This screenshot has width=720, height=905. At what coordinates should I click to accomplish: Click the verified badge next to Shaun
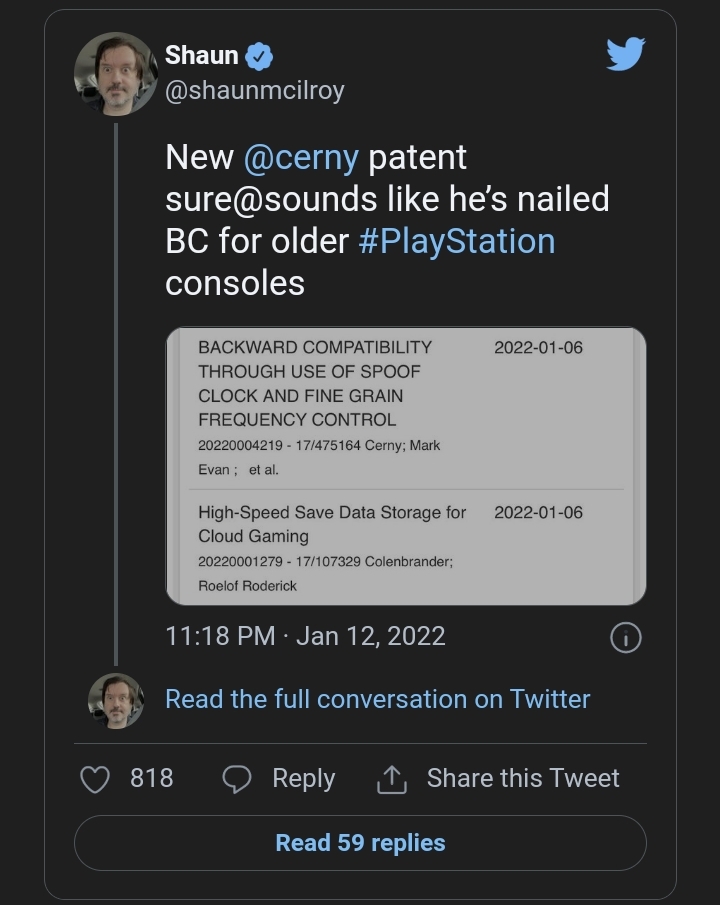click(259, 57)
